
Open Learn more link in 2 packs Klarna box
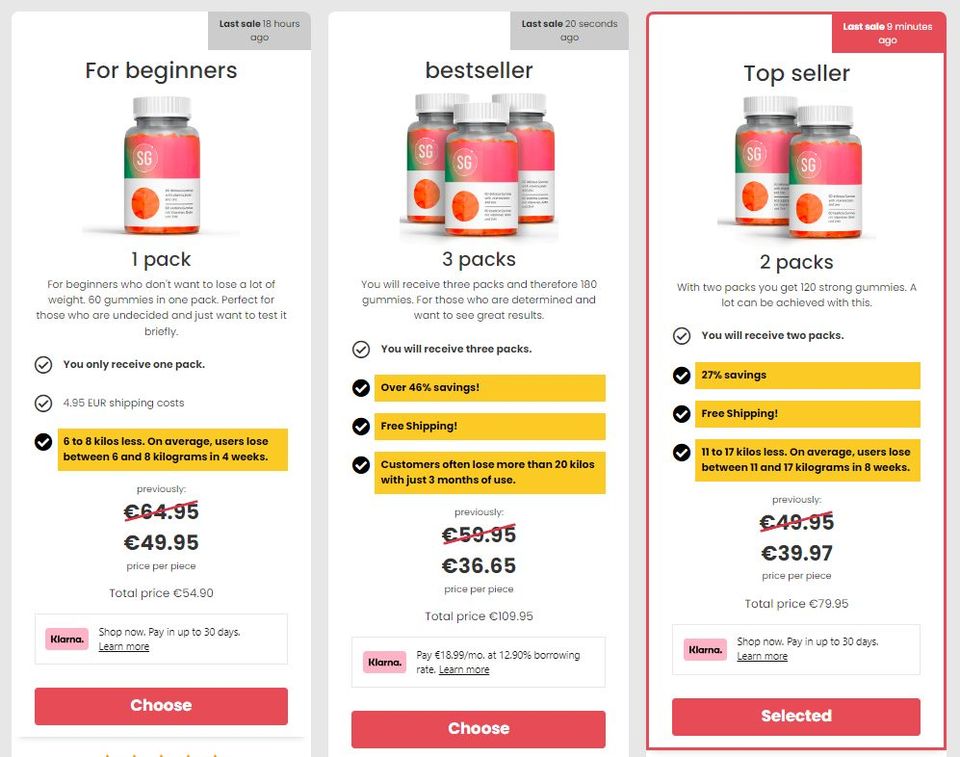[x=762, y=657]
